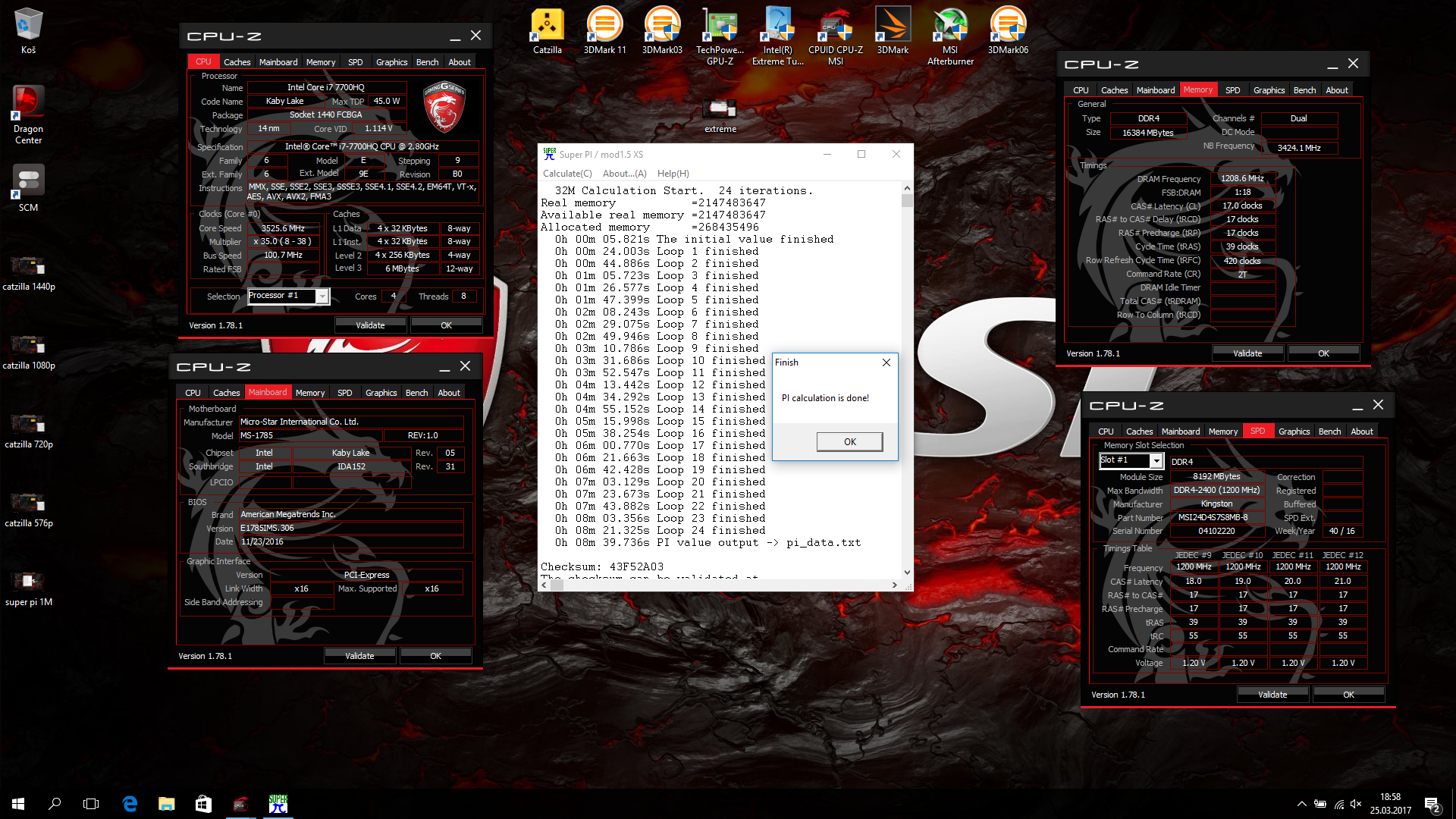Click Part Number MSI24D4S7S8MB-8 field

coord(1216,518)
